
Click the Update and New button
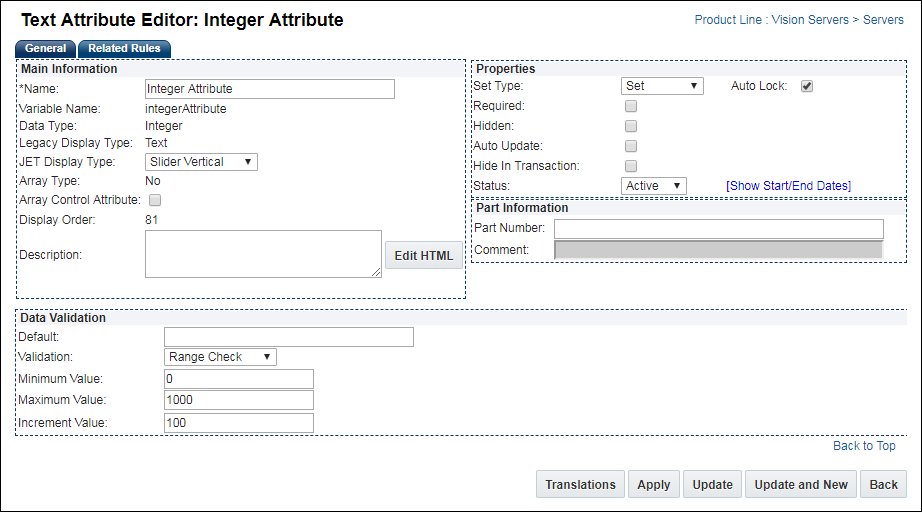pyautogui.click(x=801, y=484)
